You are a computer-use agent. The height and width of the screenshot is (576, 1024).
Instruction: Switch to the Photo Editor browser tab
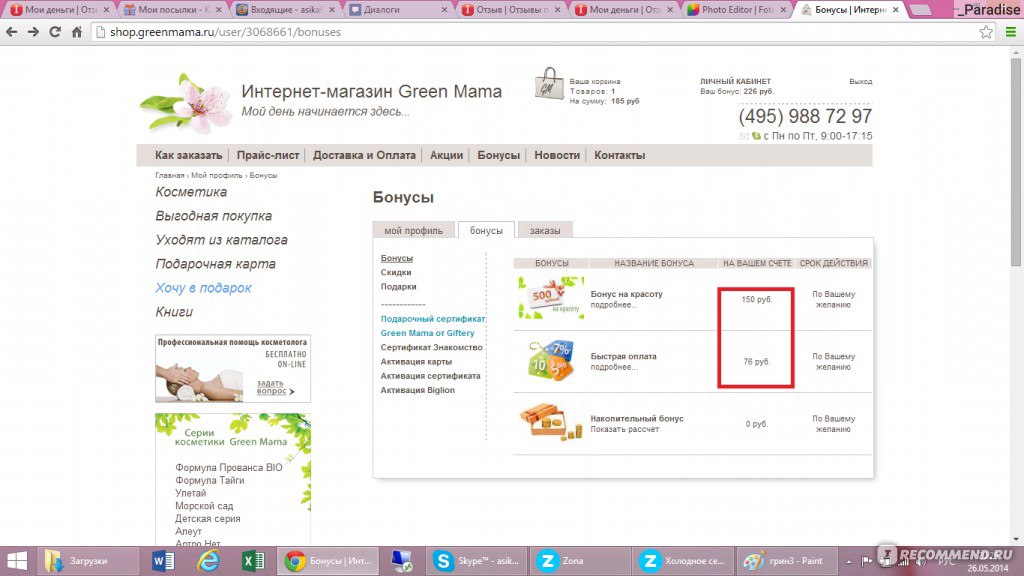[736, 10]
